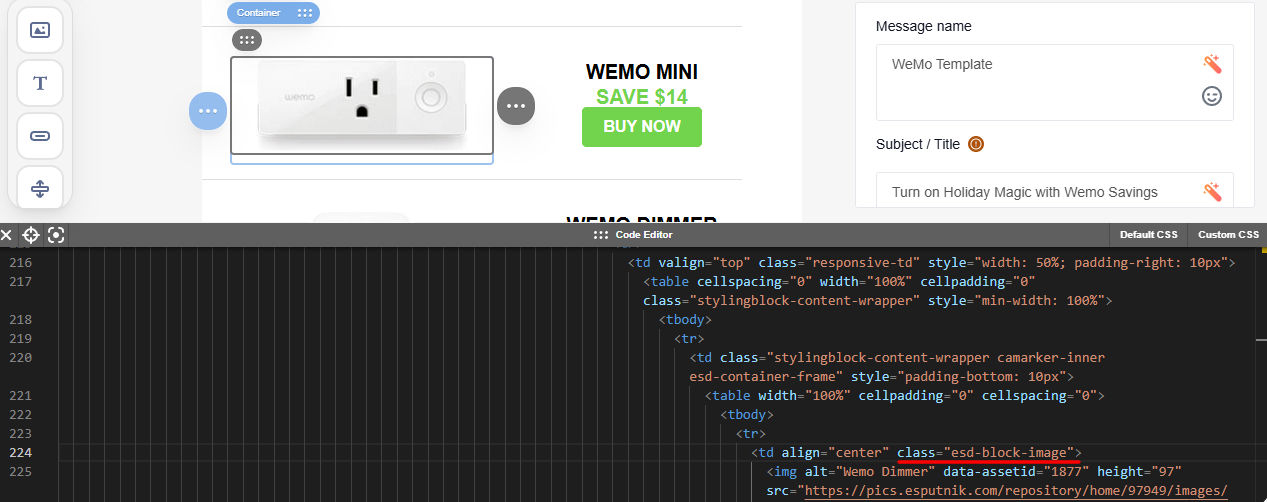Close the code editor with X icon
This screenshot has width=1267, height=502.
point(6,235)
